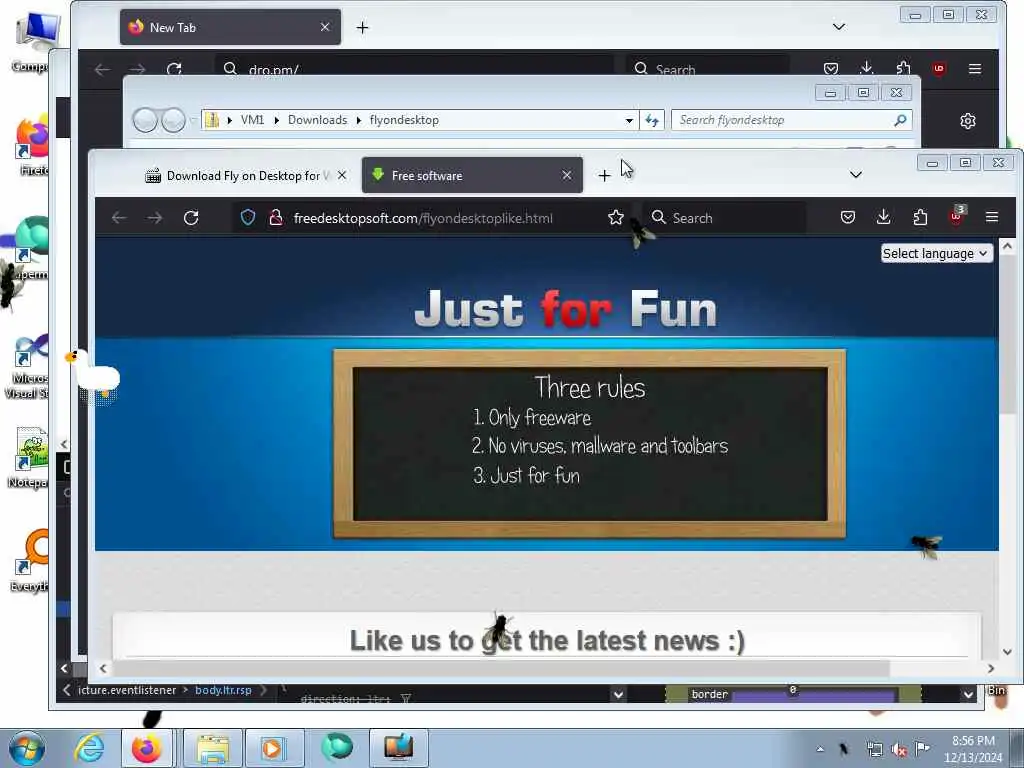Select flyondesktop in the Explorer breadcrumb
The image size is (1024, 768).
(x=404, y=120)
